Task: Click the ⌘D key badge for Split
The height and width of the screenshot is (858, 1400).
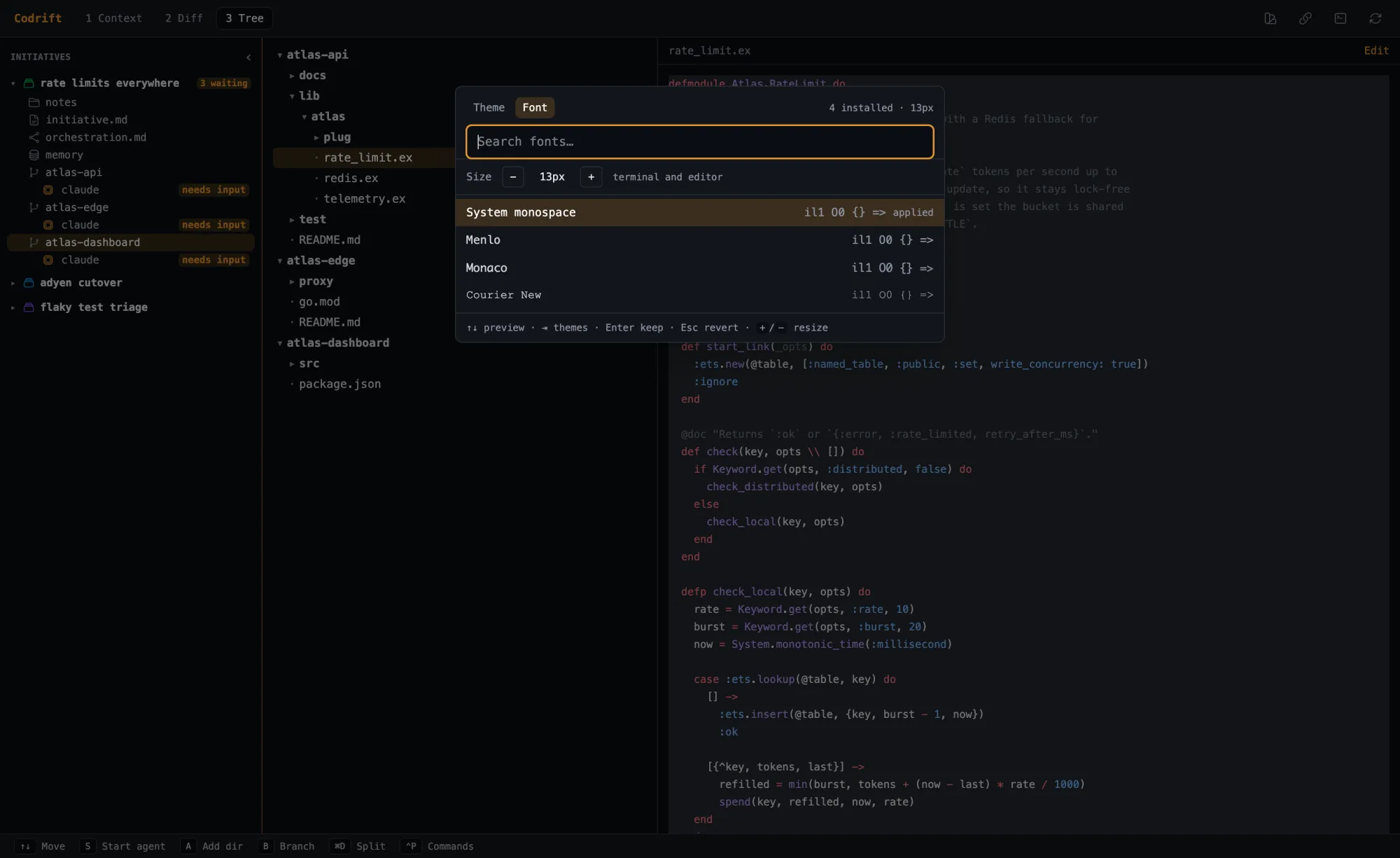Action: coord(339,846)
